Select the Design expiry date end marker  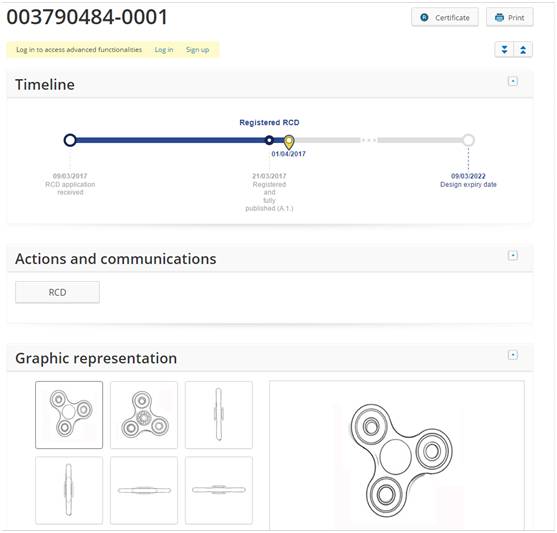(468, 140)
